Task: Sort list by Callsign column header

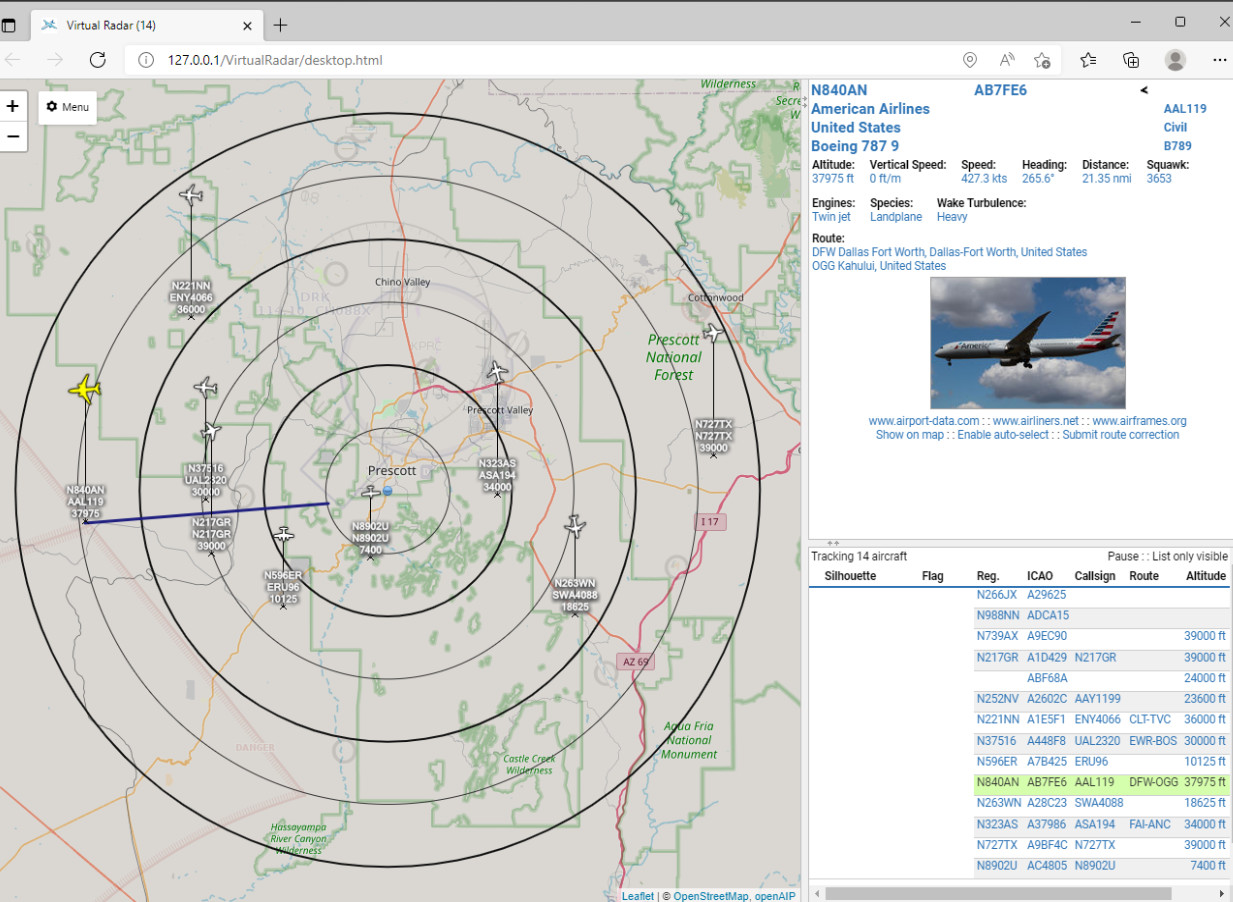Action: [1094, 576]
